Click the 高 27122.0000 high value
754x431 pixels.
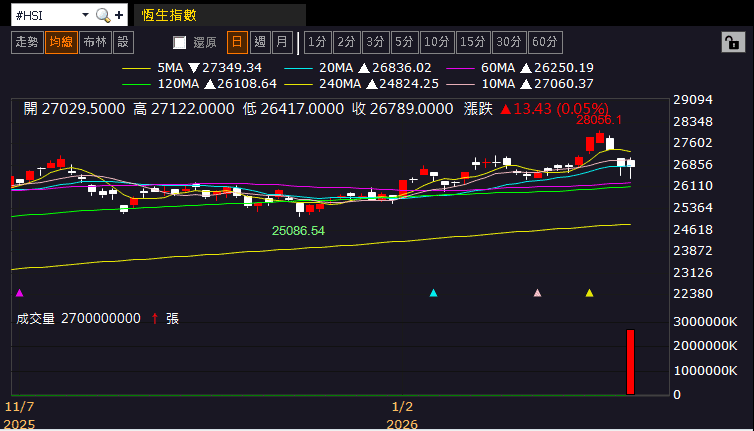[184, 109]
